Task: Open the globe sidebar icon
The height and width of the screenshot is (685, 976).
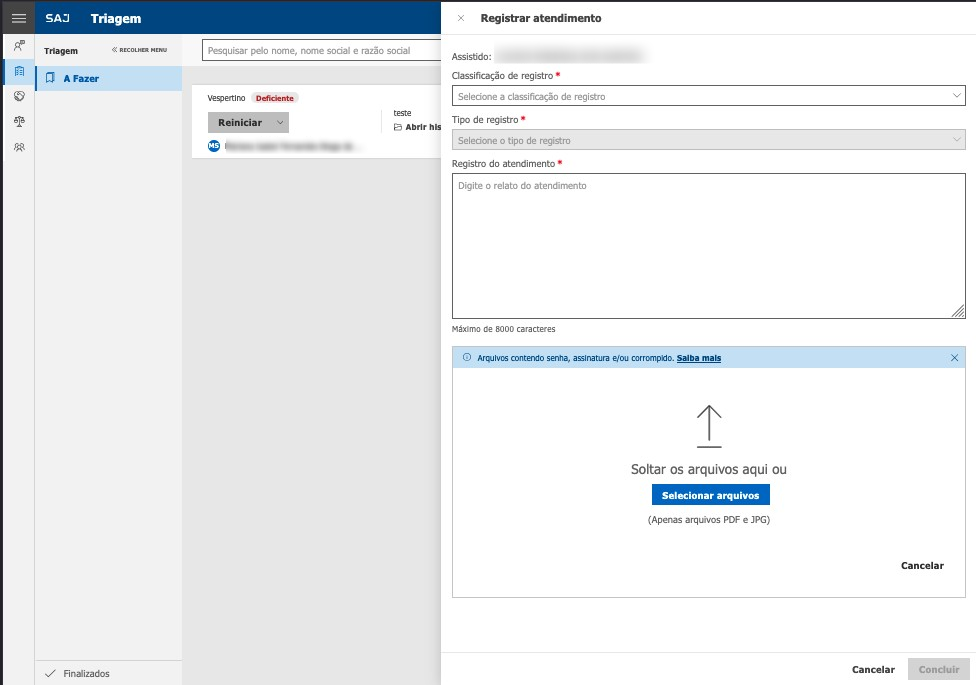Action: click(19, 96)
